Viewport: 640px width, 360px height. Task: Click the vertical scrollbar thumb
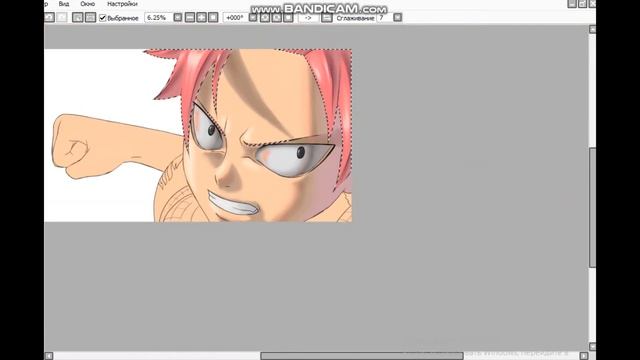(x=592, y=208)
